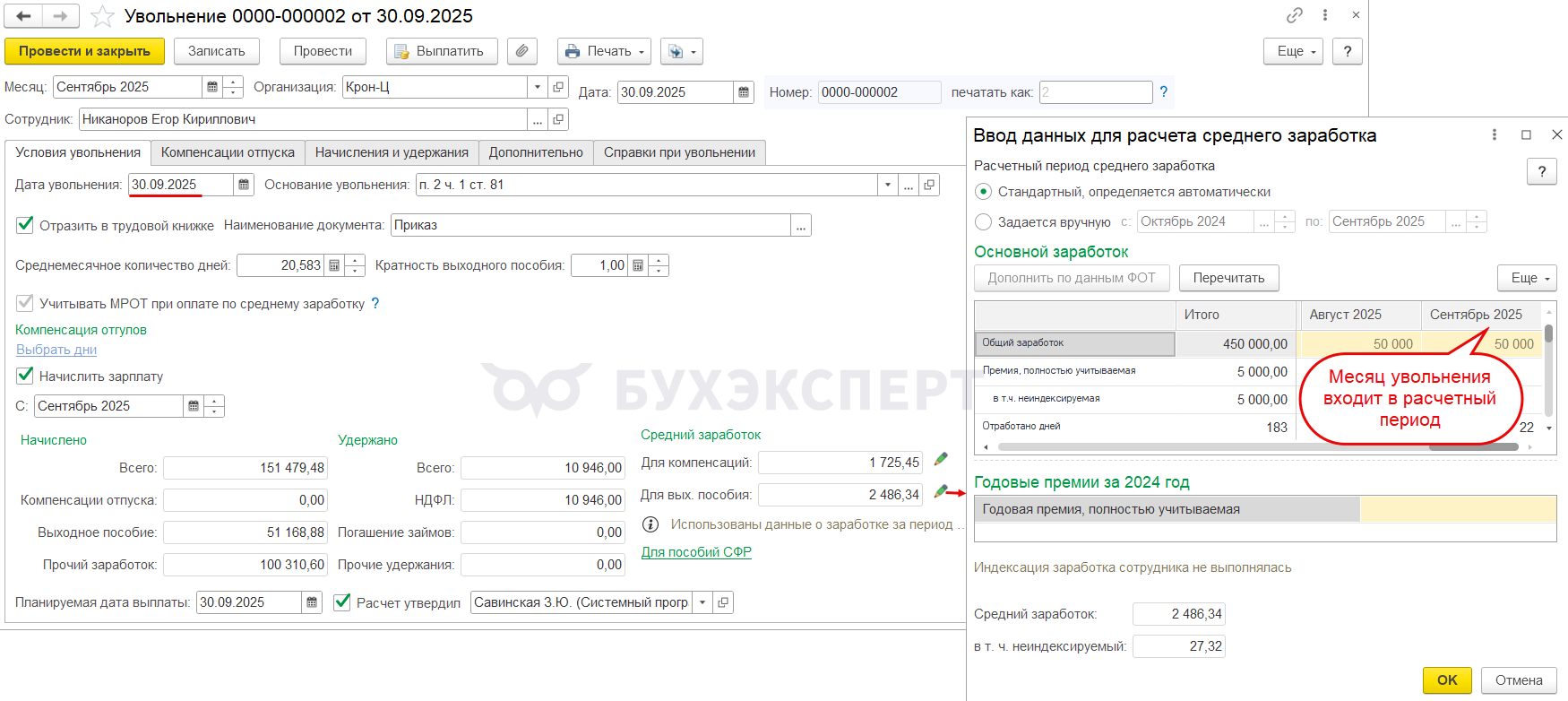Click the Записать button
Viewport: 1568px width, 701px height.
point(217,51)
